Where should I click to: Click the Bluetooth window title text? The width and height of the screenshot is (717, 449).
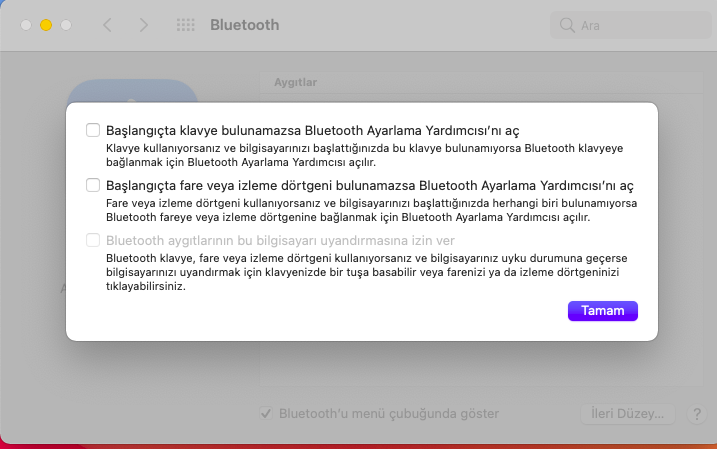click(244, 25)
